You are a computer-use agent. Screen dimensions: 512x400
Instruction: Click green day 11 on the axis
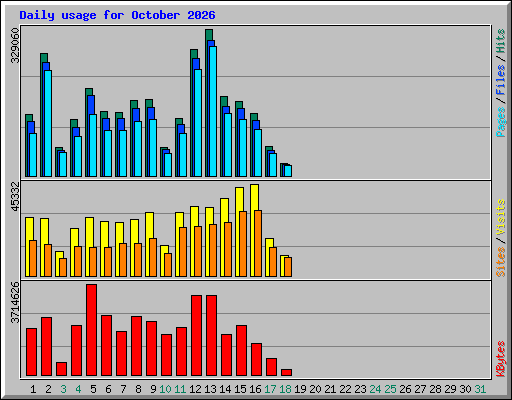click(x=180, y=389)
